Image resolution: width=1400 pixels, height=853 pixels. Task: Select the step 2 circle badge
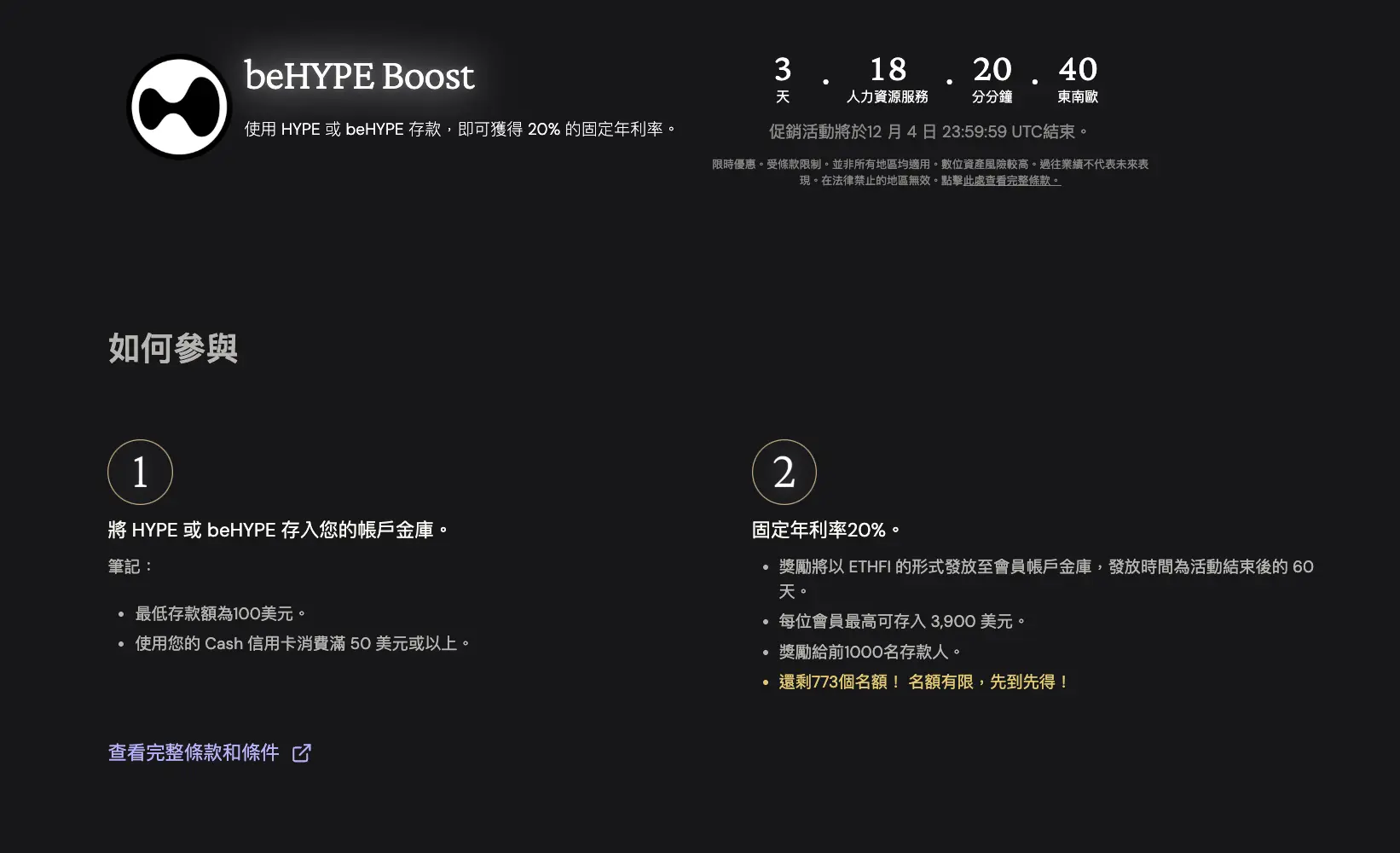point(783,472)
